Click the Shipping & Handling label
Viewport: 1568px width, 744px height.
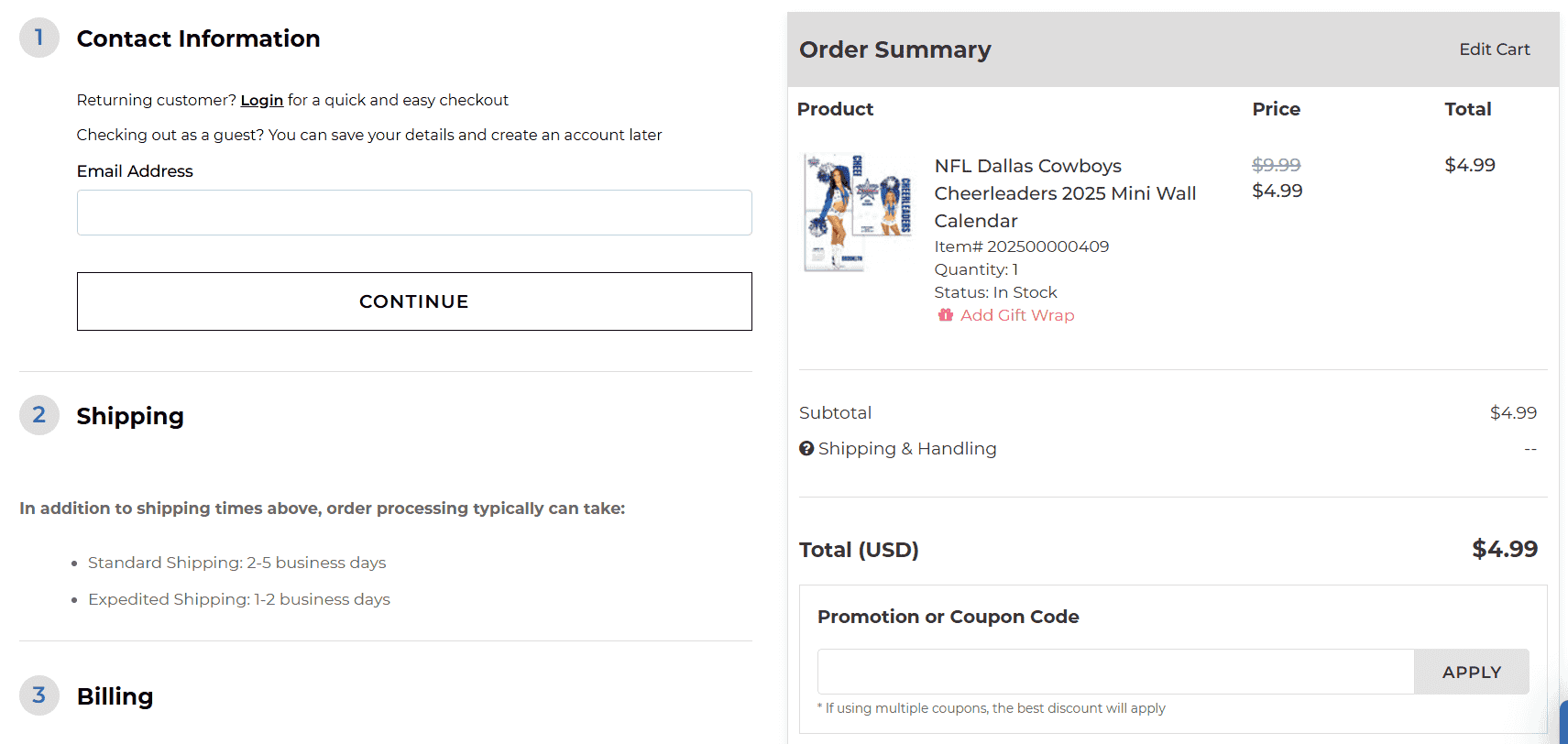tap(906, 448)
